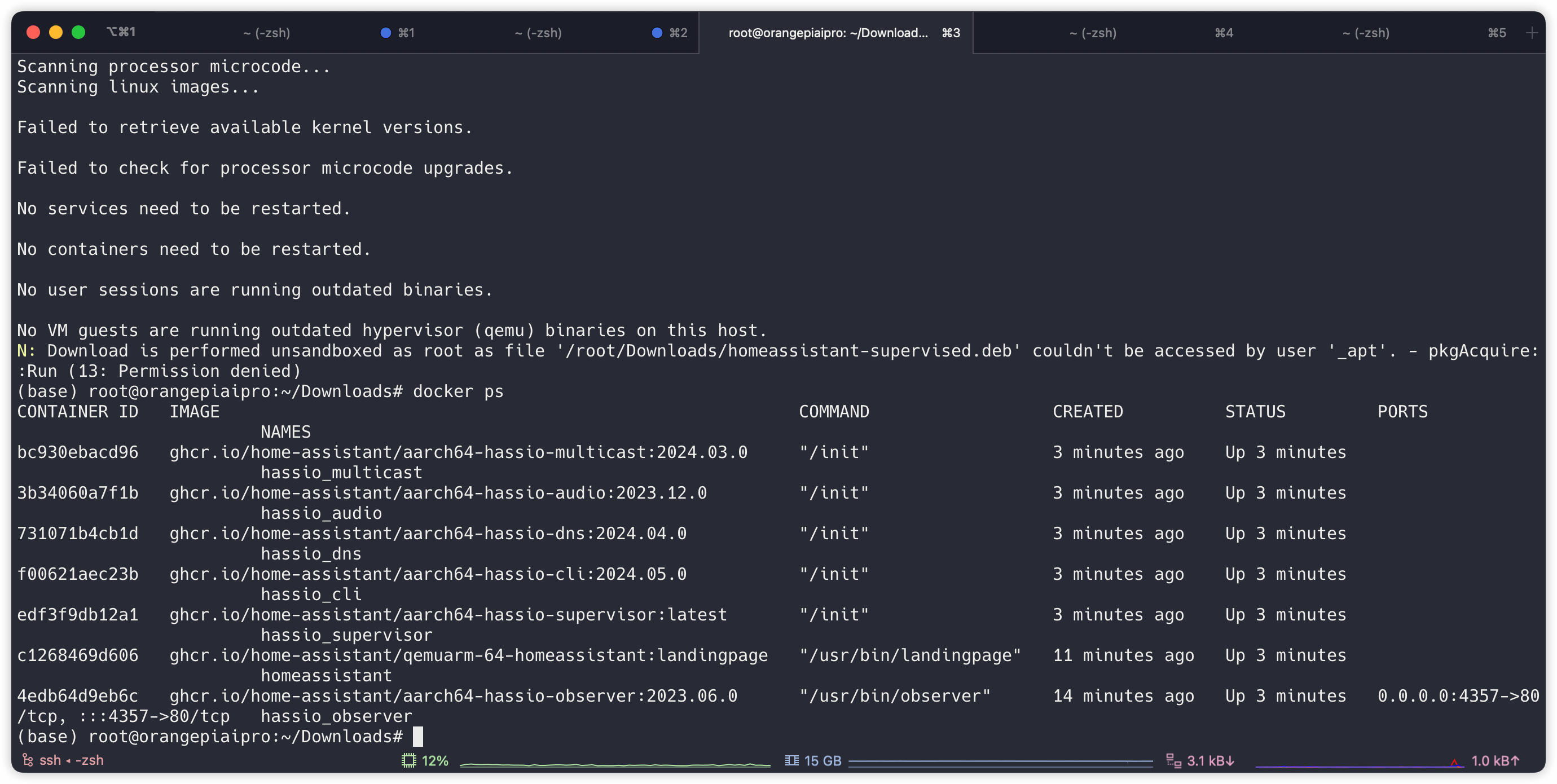The width and height of the screenshot is (1557, 784).
Task: Click the terminal prompt cursor
Action: coord(417,736)
